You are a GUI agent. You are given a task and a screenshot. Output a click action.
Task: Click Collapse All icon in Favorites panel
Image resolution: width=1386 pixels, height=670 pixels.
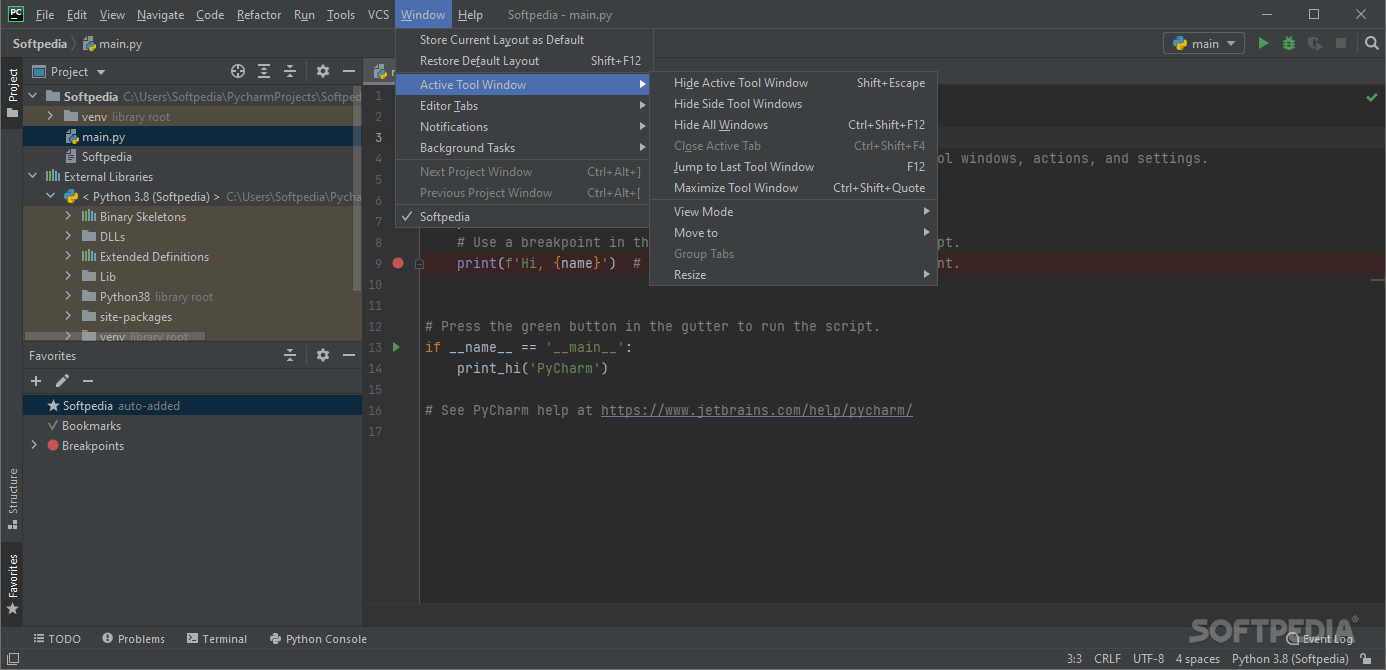pyautogui.click(x=290, y=355)
